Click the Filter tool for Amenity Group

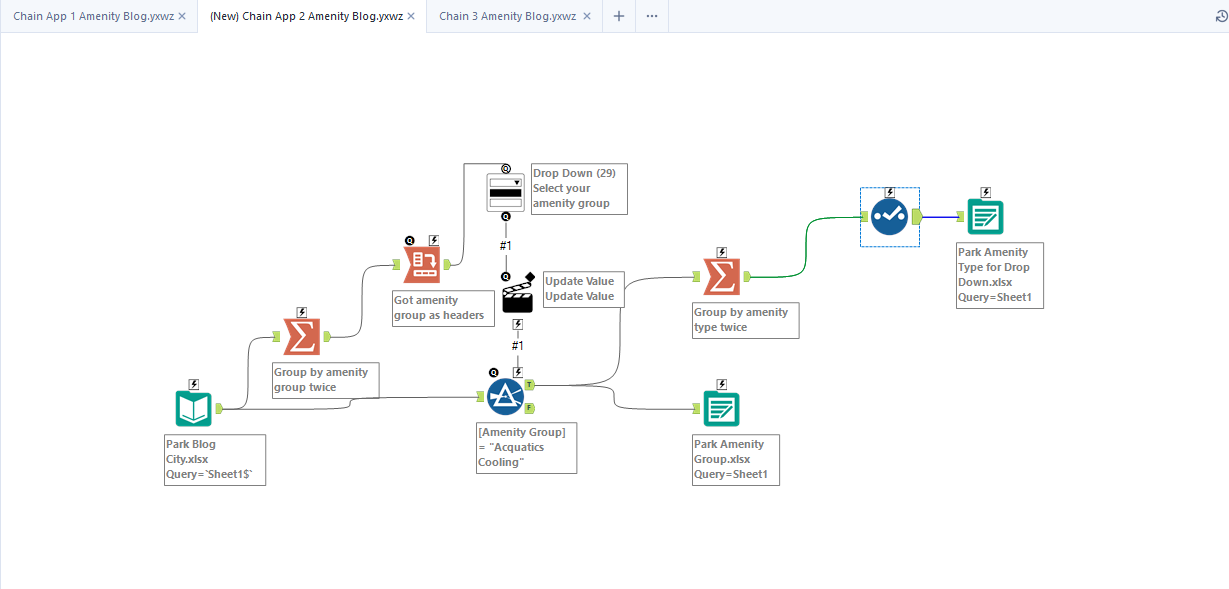(x=505, y=396)
